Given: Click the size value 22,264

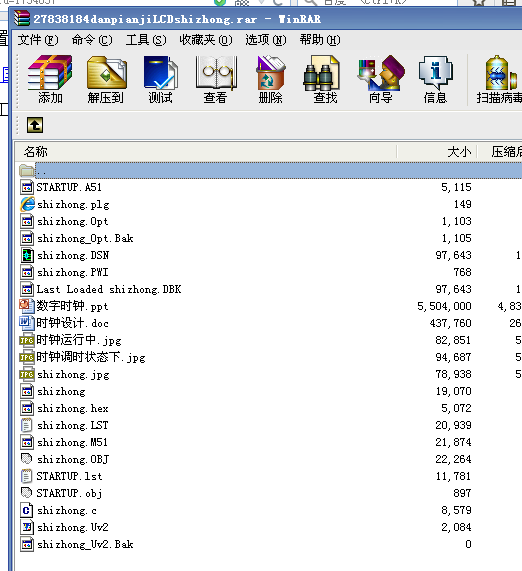Looking at the screenshot, I should pyautogui.click(x=454, y=459).
